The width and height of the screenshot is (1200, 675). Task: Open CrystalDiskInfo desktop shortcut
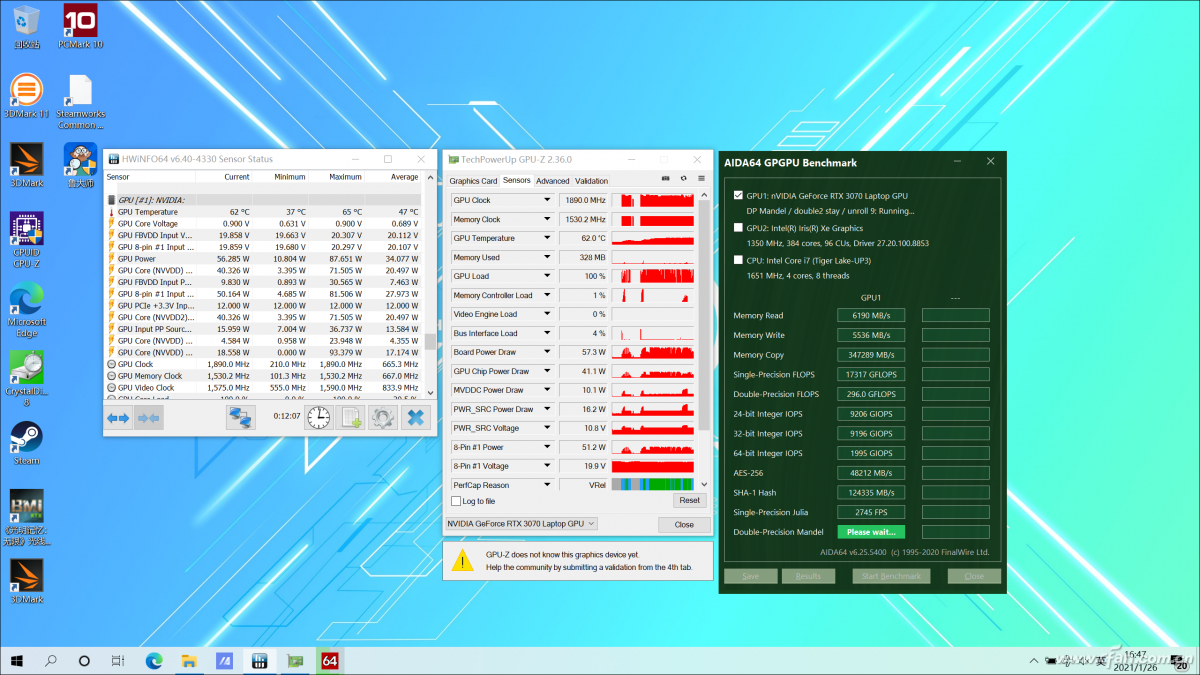(x=26, y=379)
